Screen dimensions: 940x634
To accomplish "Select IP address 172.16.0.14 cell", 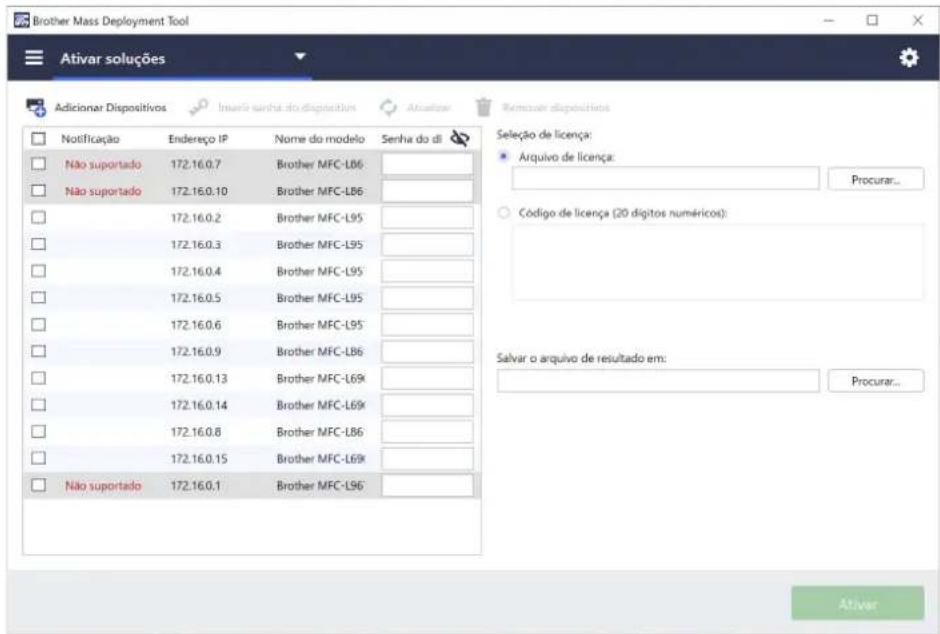I will [199, 405].
